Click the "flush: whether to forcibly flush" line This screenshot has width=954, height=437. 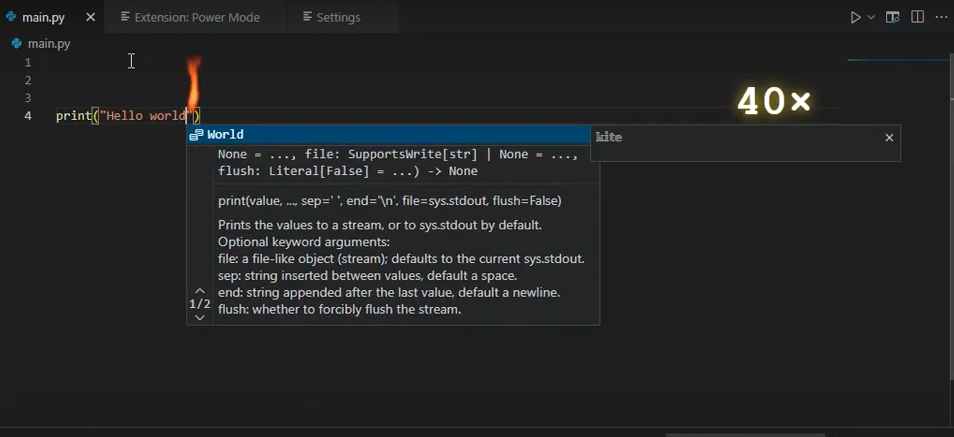click(339, 309)
